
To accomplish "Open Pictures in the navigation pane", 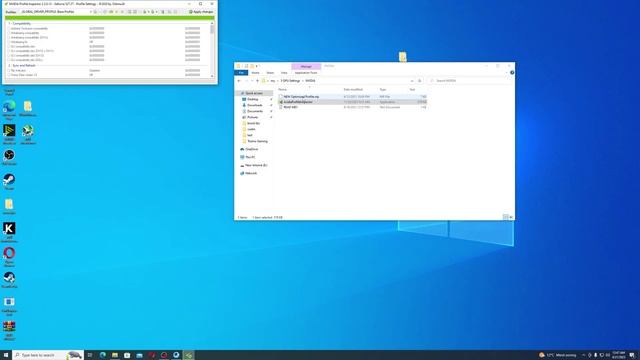I will click(x=253, y=118).
